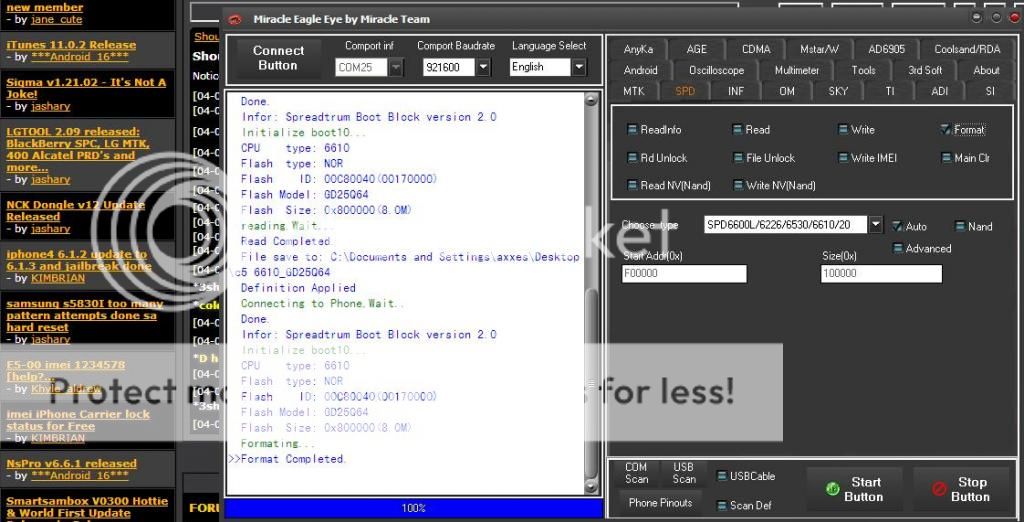Select the OM tab
The height and width of the screenshot is (522, 1024).
[x=787, y=91]
